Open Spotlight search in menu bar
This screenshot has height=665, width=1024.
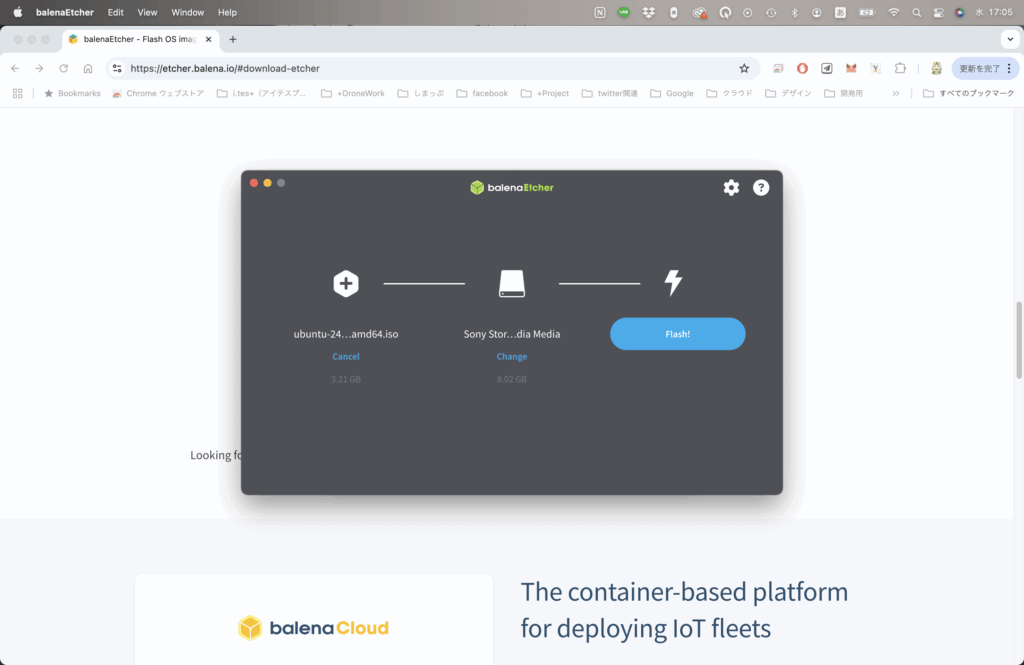[x=916, y=12]
